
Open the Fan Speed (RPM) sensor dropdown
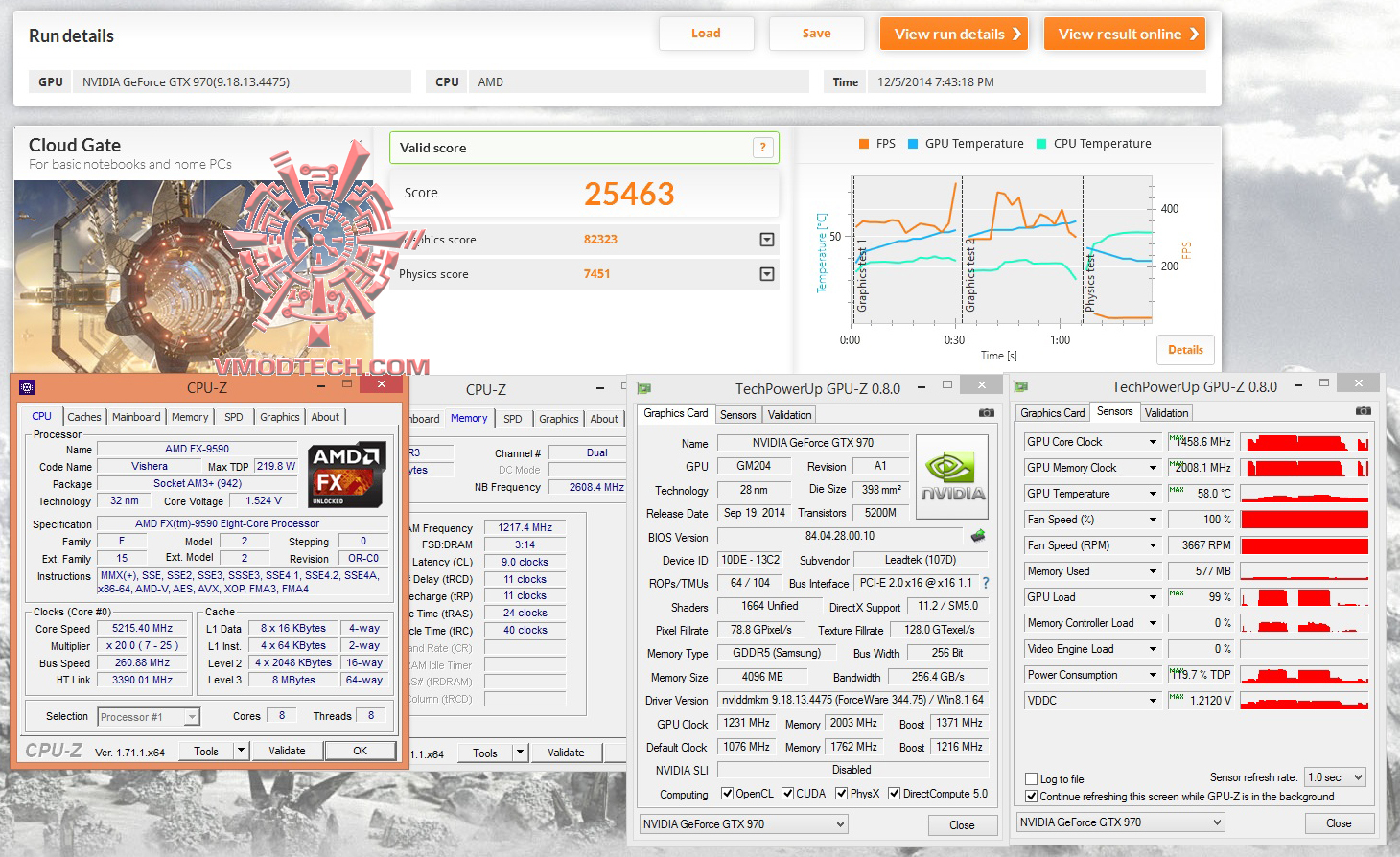coord(1153,545)
